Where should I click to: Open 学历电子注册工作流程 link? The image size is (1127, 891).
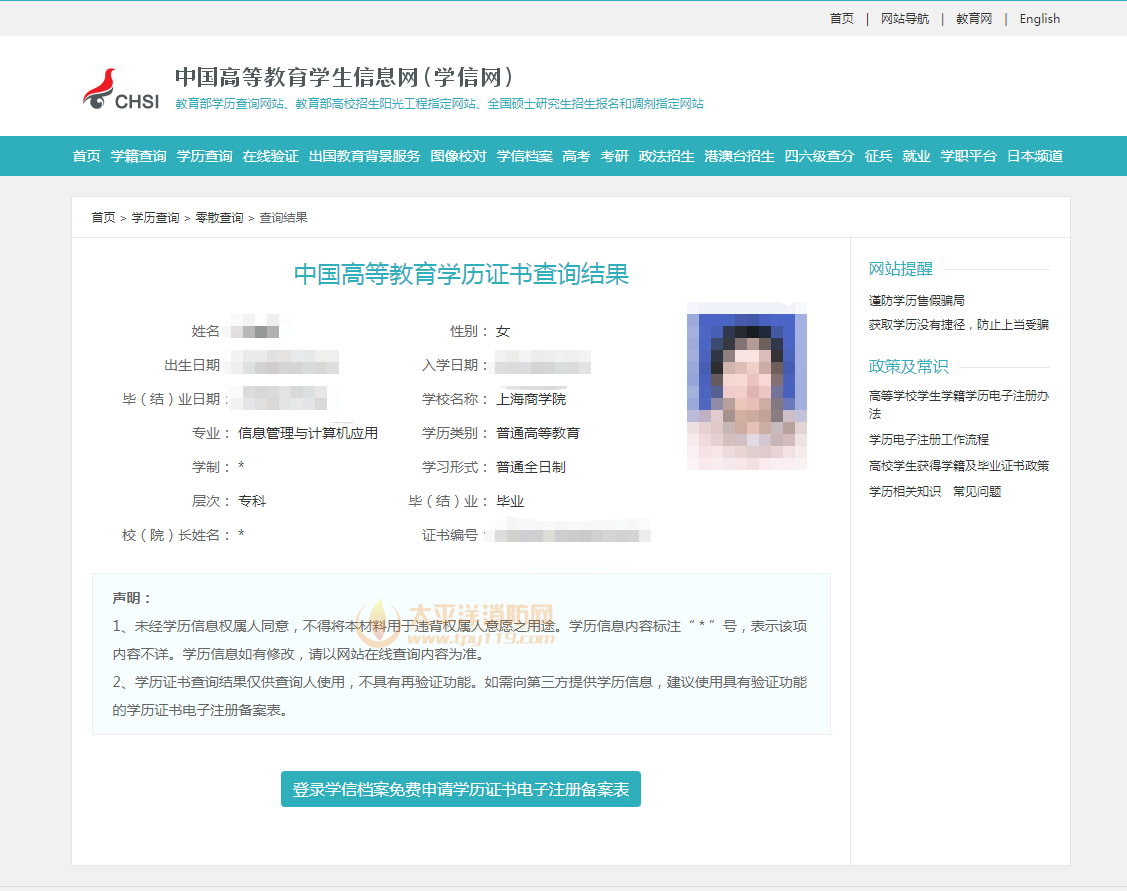click(929, 440)
